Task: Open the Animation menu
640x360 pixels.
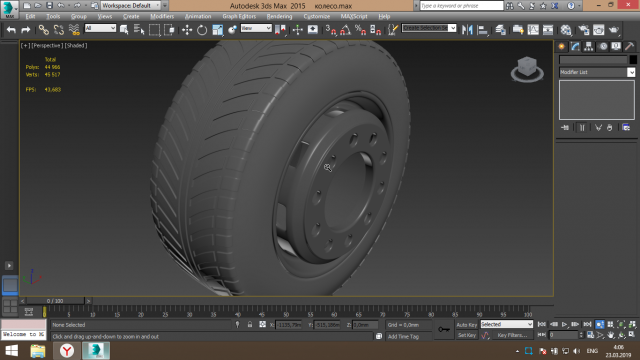Action: [x=198, y=16]
